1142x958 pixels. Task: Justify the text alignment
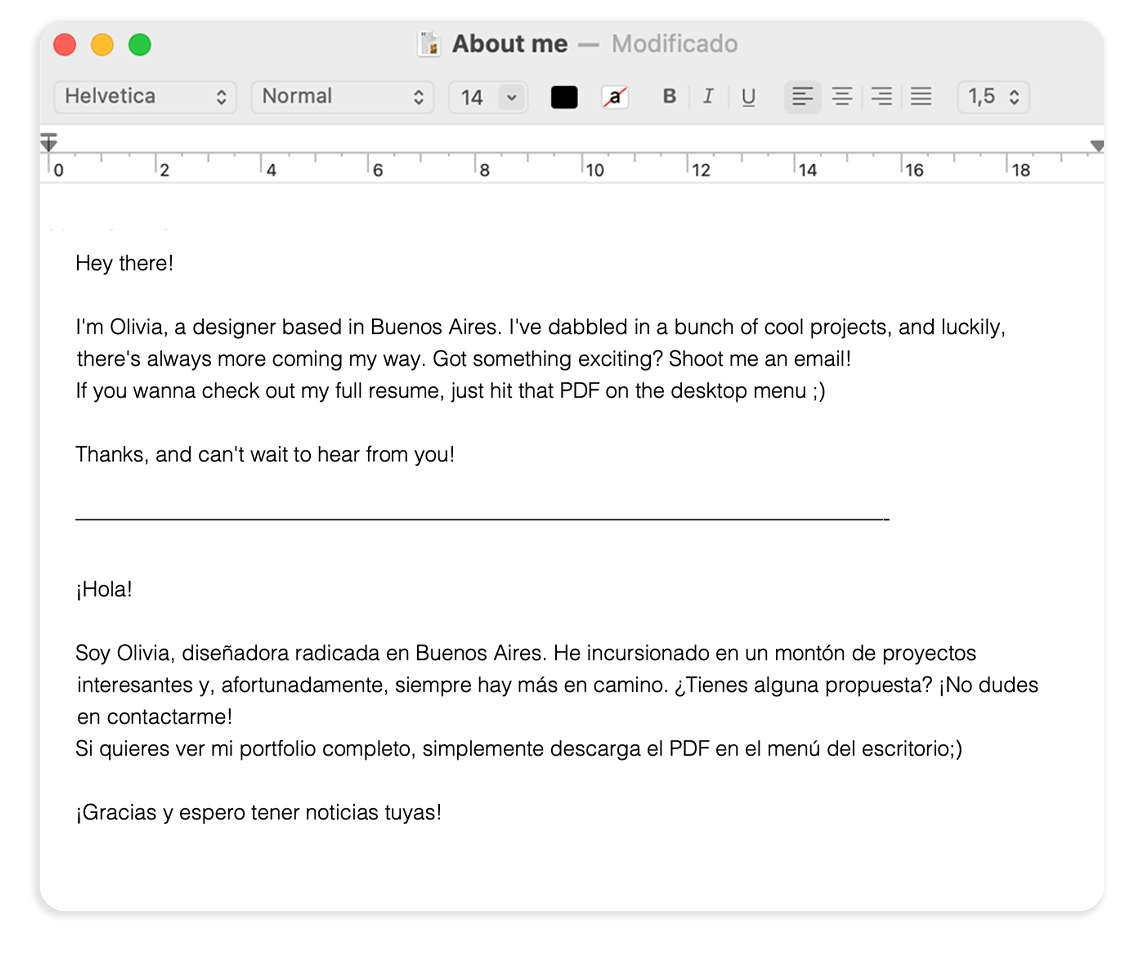921,96
